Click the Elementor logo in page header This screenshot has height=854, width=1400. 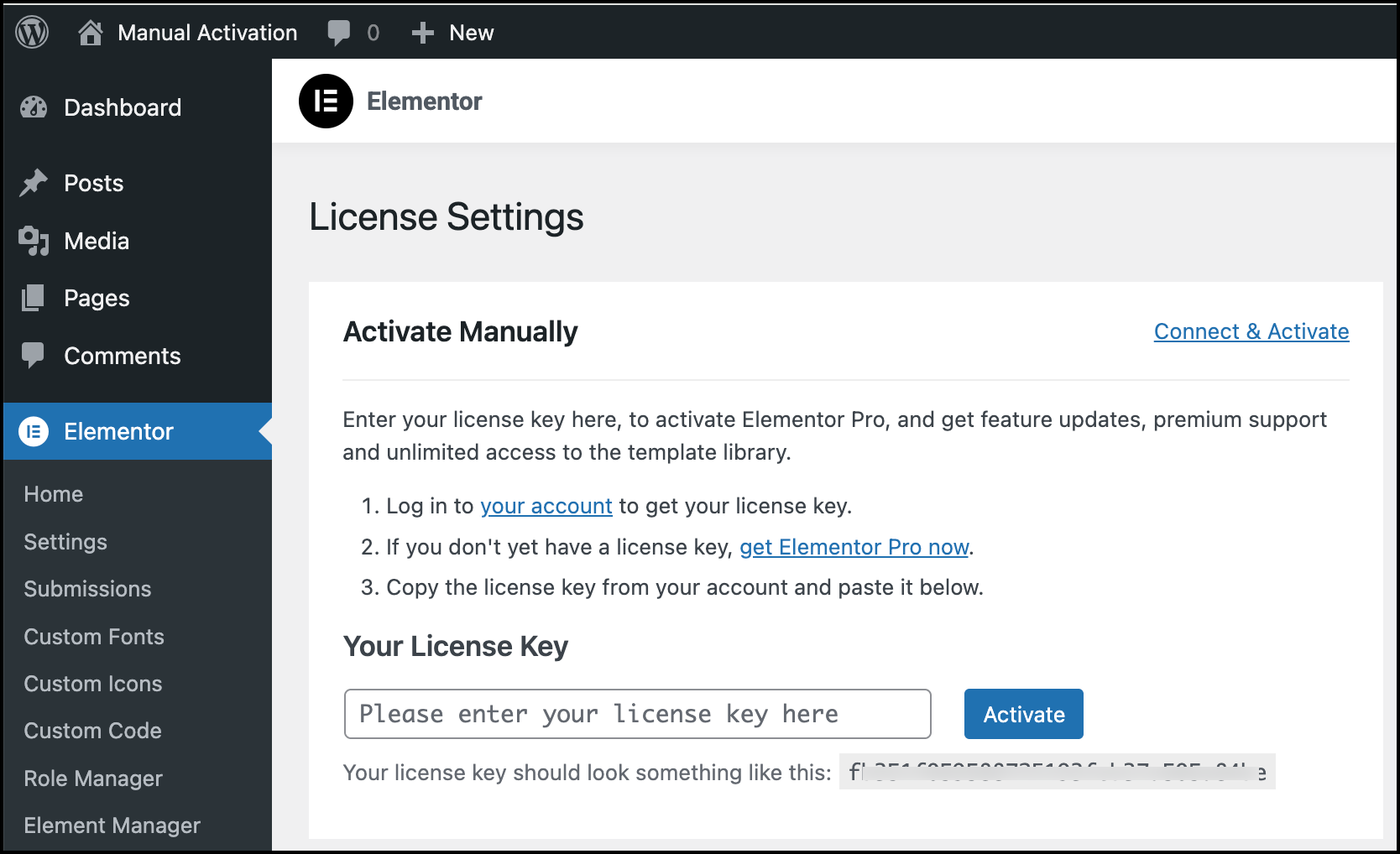(326, 102)
